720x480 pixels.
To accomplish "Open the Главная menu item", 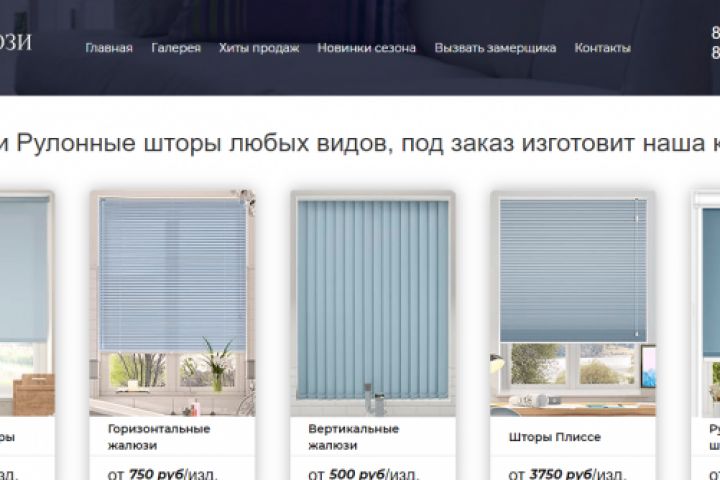I will pos(109,48).
